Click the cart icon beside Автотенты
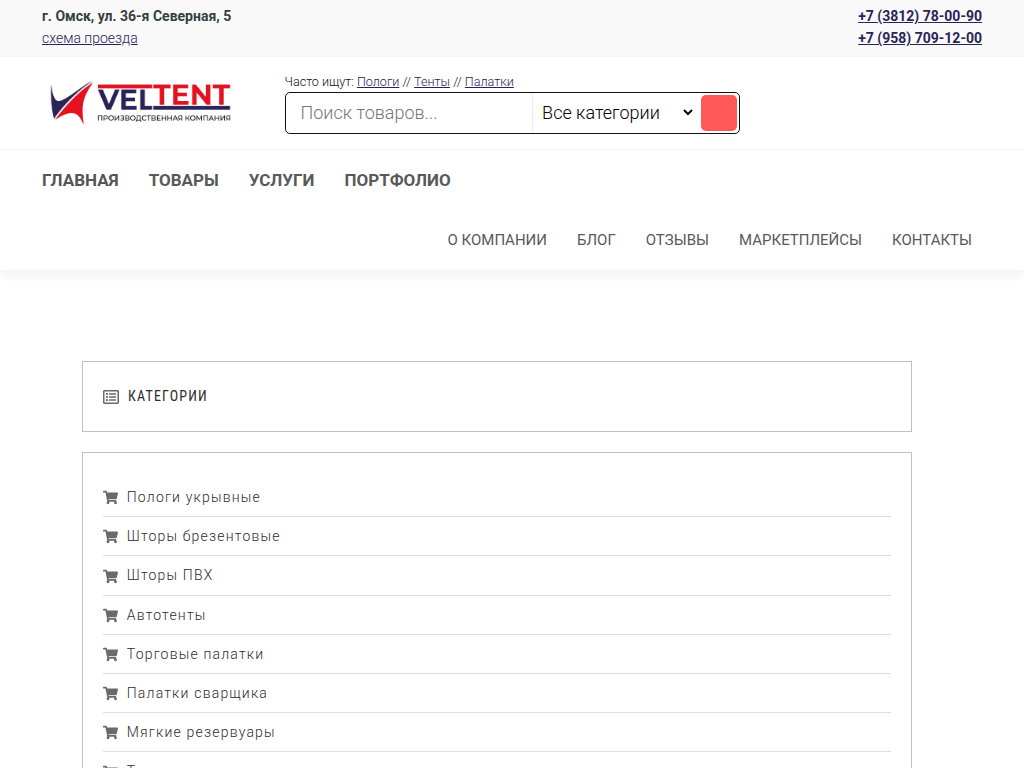 (110, 615)
